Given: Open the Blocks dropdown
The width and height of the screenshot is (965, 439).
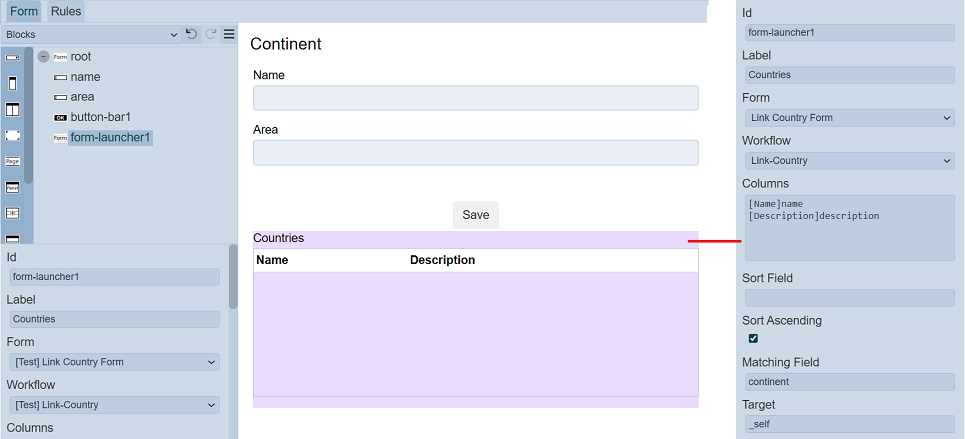Looking at the screenshot, I should pos(90,35).
